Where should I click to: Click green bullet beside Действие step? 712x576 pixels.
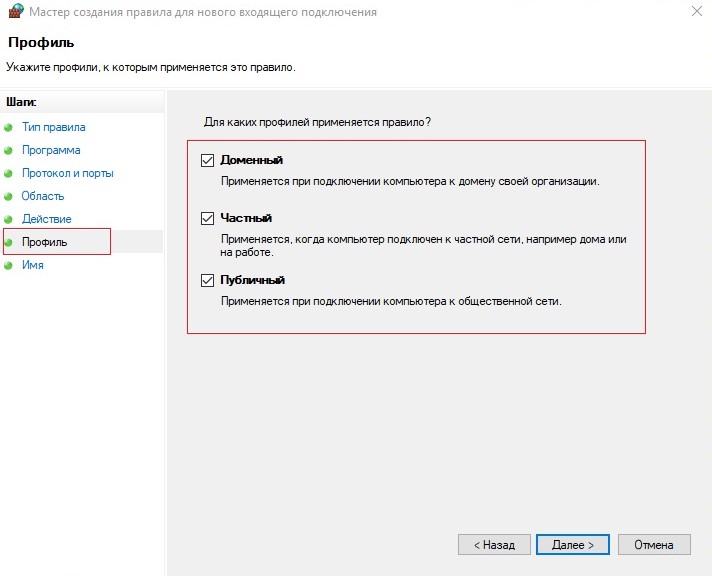(x=8, y=219)
